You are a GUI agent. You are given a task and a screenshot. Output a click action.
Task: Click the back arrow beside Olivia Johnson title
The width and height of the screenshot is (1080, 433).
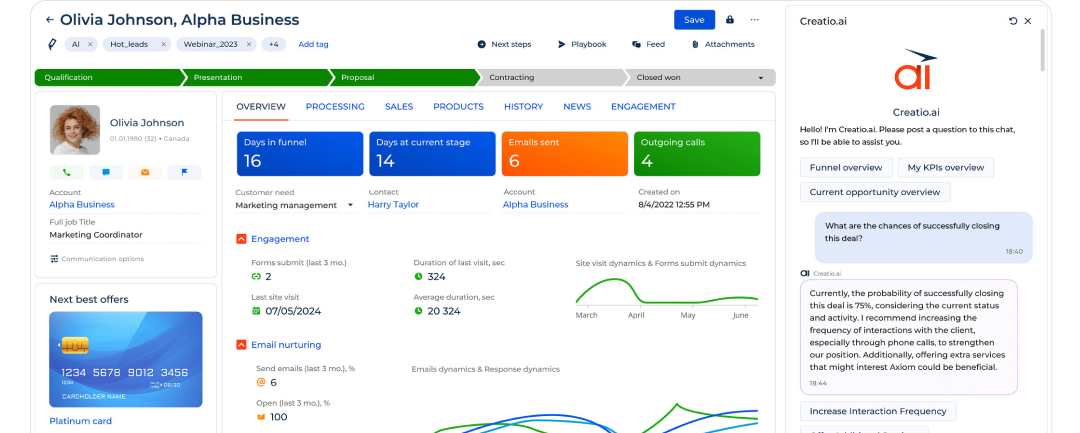(x=50, y=20)
